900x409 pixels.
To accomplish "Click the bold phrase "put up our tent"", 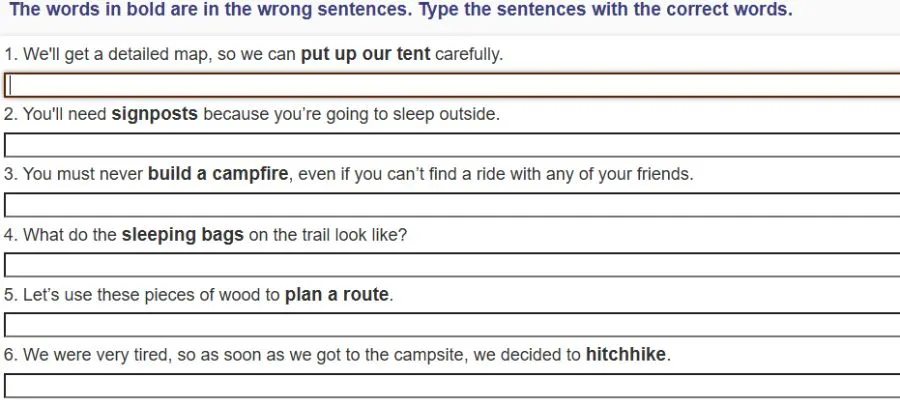I will (365, 54).
